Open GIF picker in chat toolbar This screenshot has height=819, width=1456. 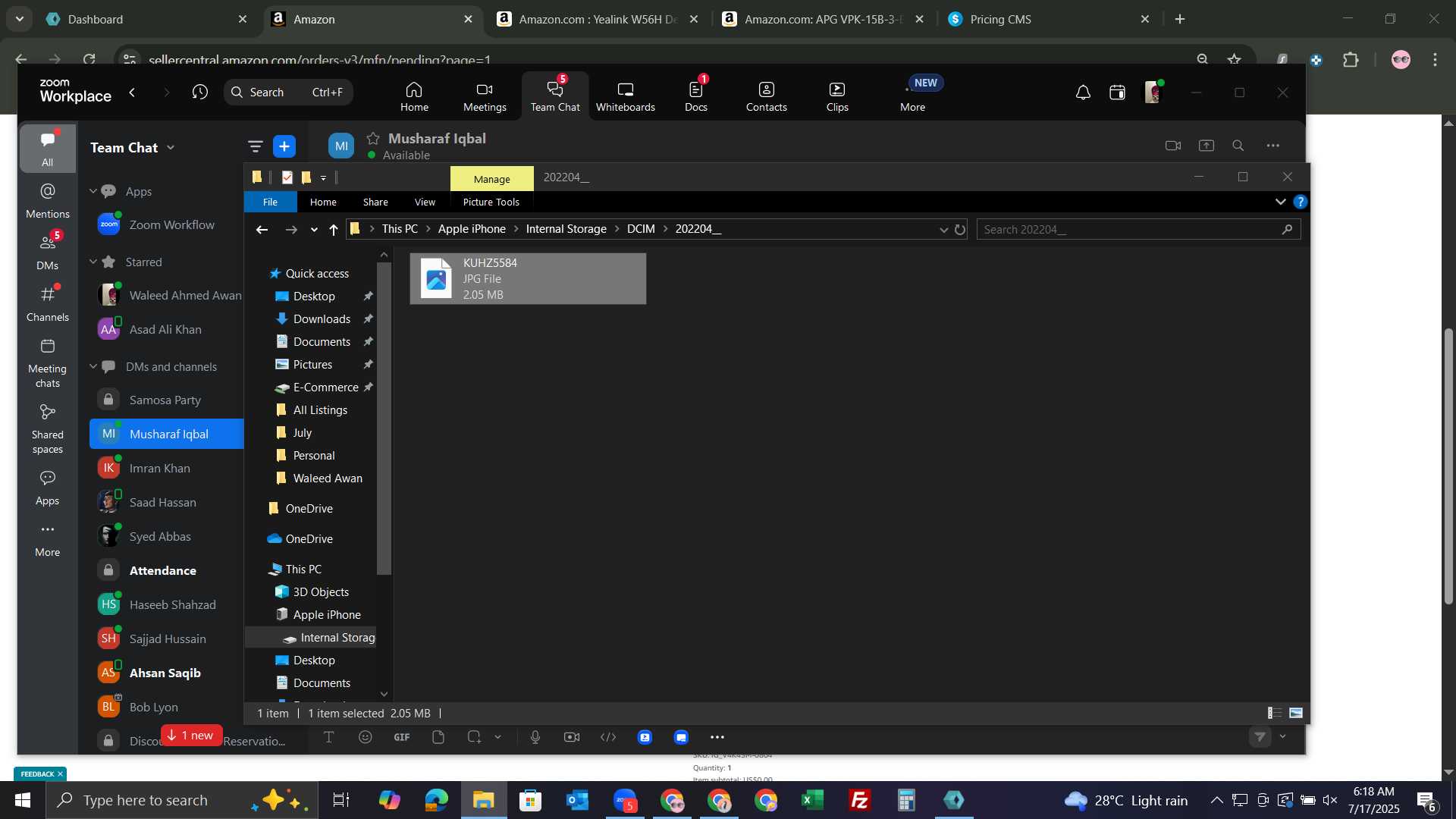(x=401, y=737)
